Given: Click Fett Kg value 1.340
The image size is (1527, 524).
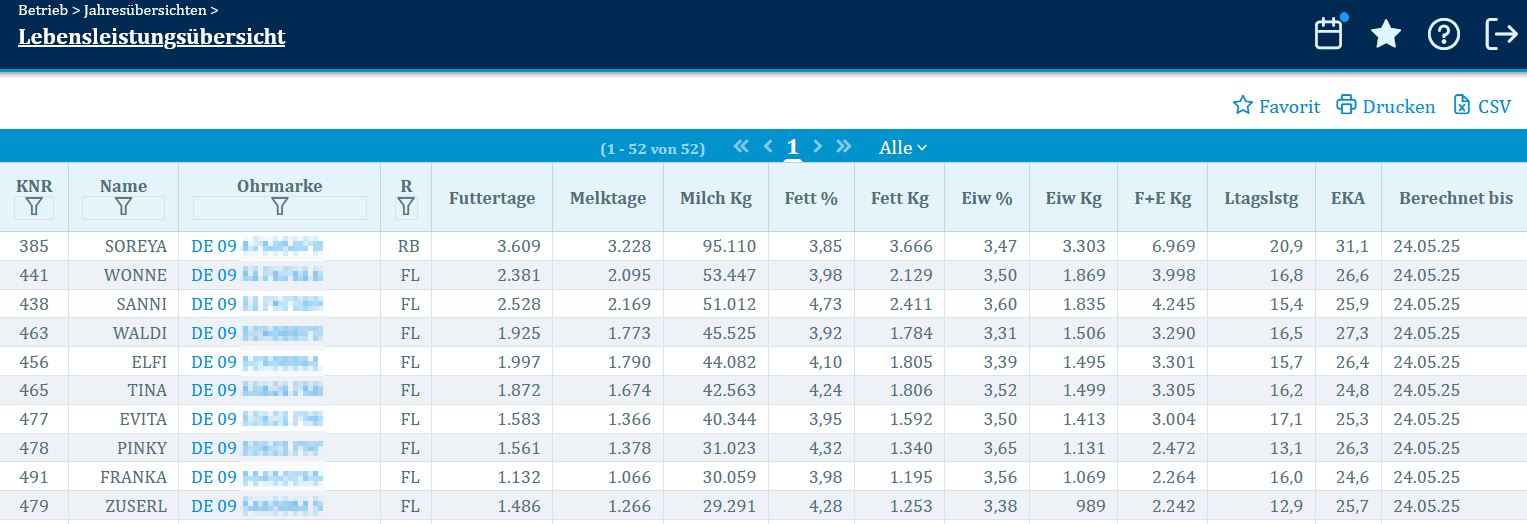Looking at the screenshot, I should [x=909, y=448].
